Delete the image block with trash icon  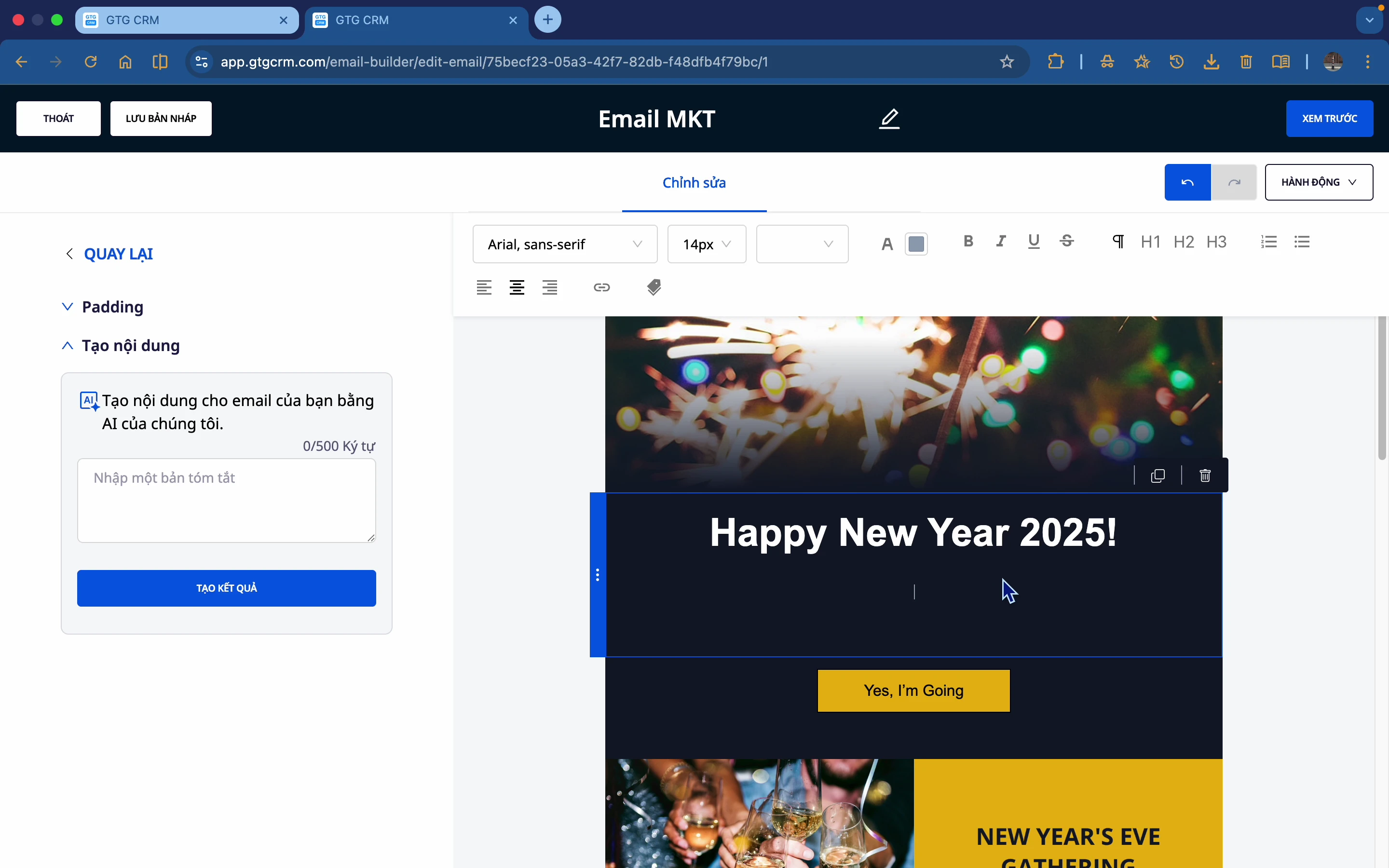click(x=1204, y=475)
